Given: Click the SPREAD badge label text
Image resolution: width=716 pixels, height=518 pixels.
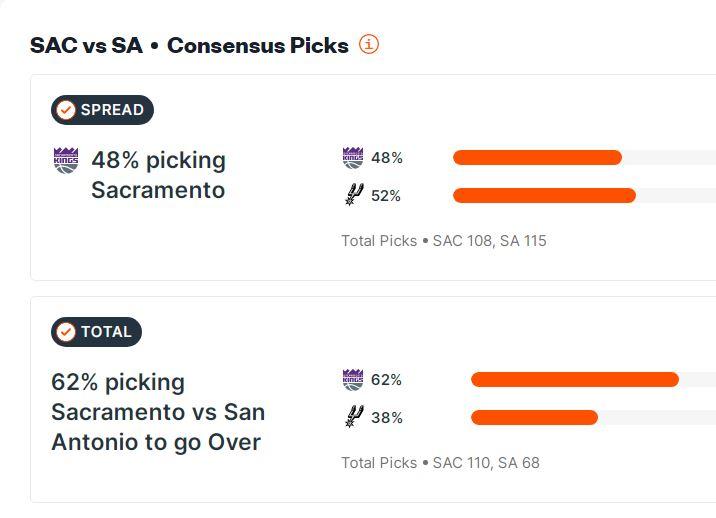Looking at the screenshot, I should click(x=112, y=110).
